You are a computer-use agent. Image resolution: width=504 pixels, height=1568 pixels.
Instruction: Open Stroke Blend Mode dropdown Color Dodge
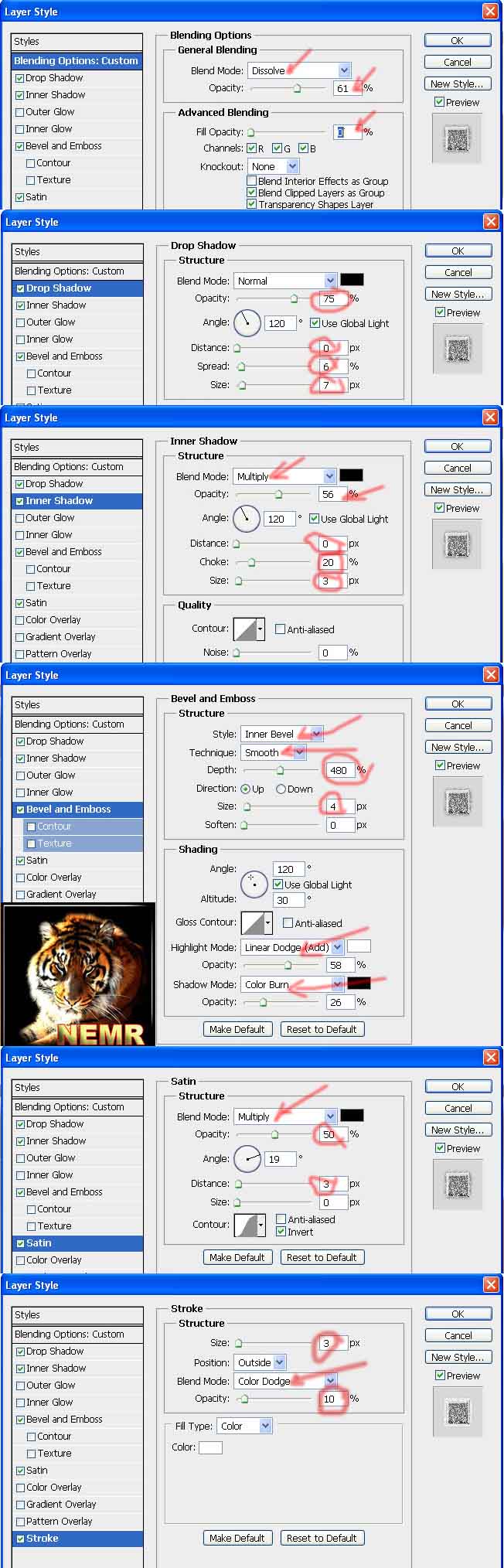point(286,1381)
